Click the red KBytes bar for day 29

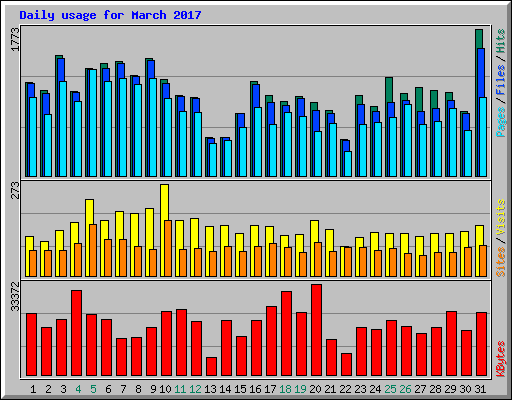pyautogui.click(x=451, y=344)
